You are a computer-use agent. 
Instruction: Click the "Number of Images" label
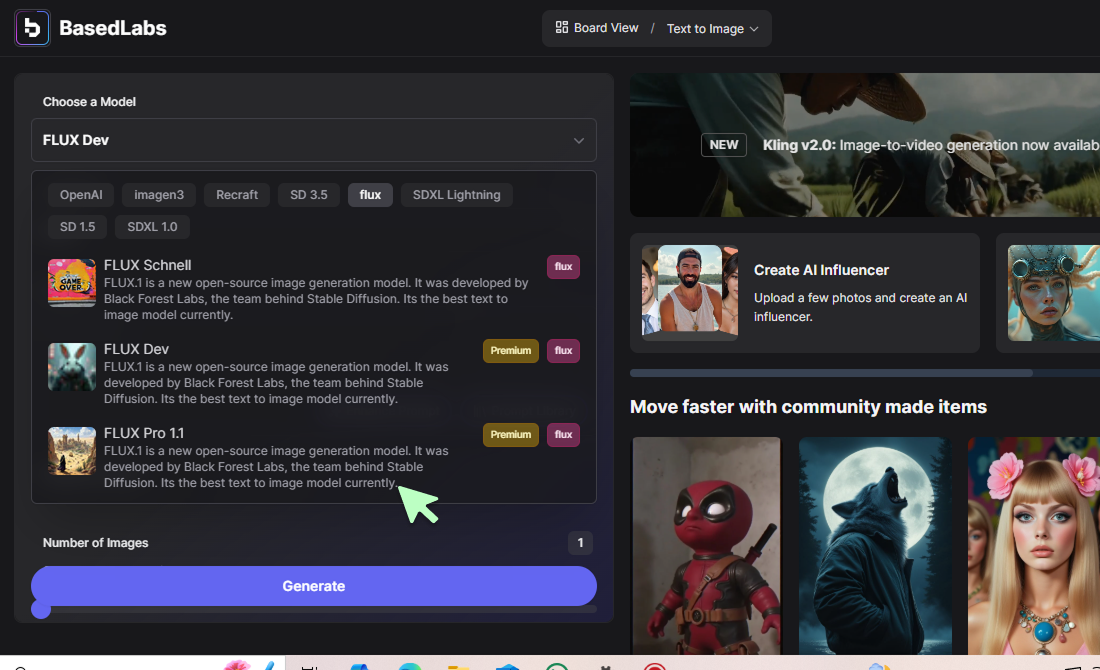pos(95,543)
